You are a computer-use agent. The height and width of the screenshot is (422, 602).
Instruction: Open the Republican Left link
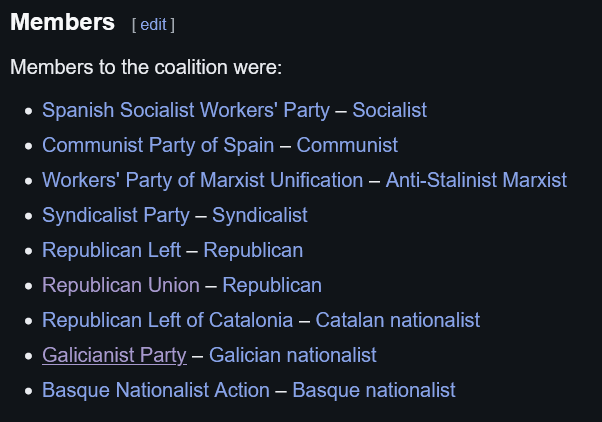(111, 250)
